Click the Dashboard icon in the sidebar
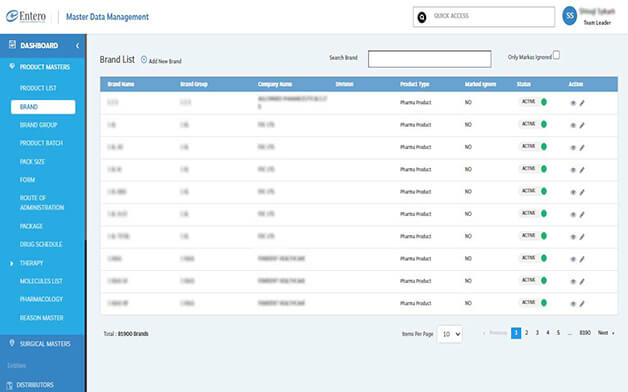 point(12,44)
